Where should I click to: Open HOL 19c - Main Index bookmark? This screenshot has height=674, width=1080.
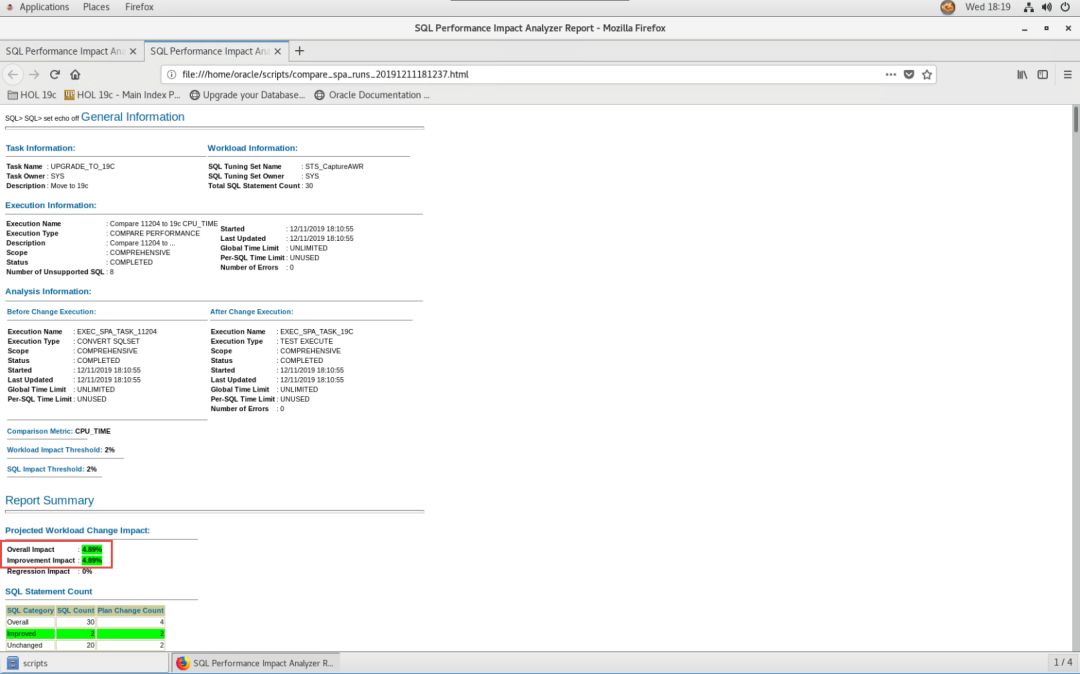[x=122, y=95]
